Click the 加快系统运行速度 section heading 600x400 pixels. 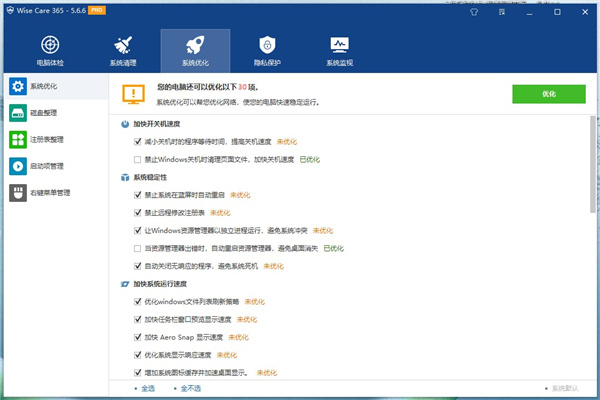[160, 284]
